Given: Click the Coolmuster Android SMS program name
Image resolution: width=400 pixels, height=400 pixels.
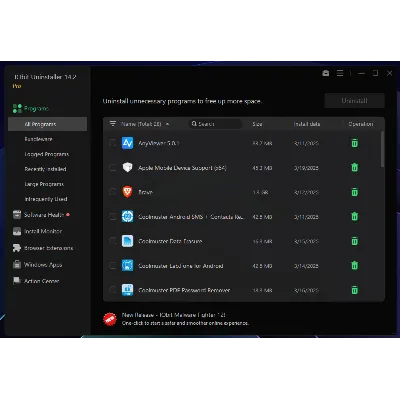Looking at the screenshot, I should (191, 217).
